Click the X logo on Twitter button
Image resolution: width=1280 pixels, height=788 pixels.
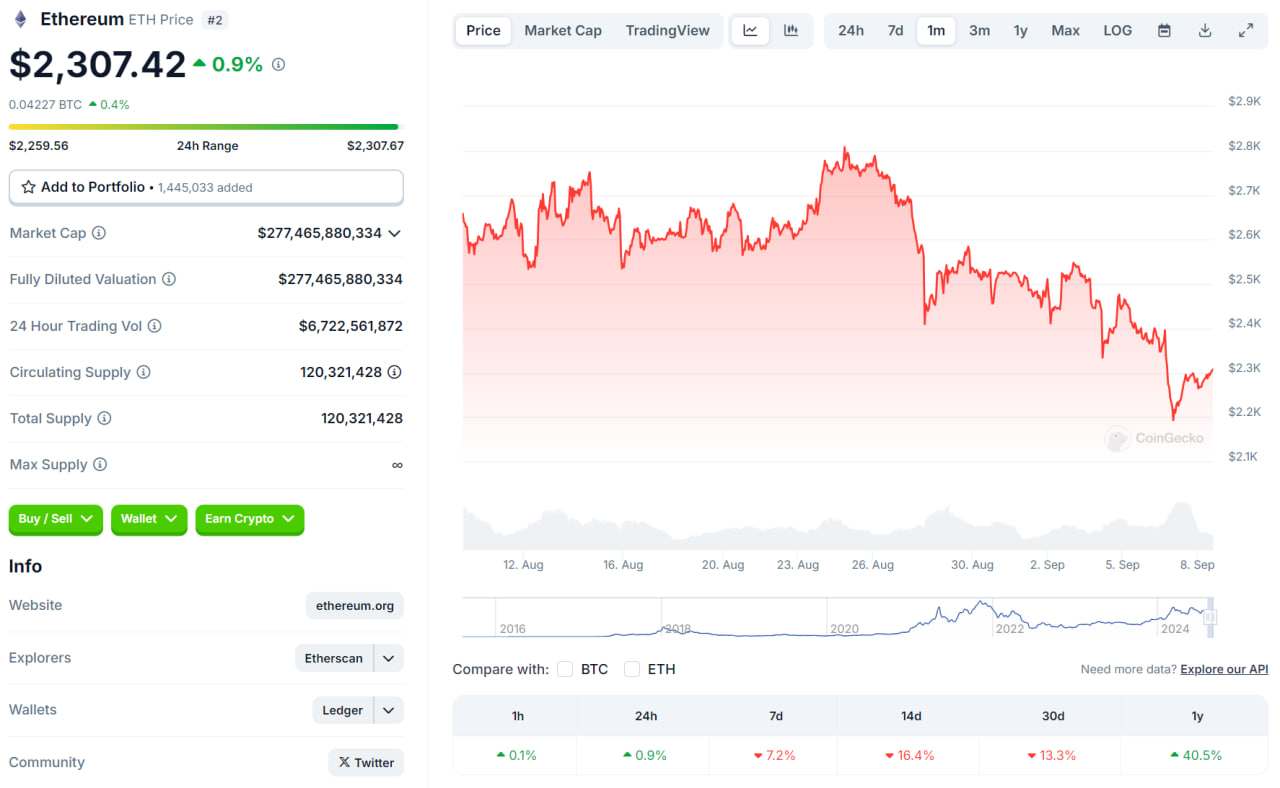tap(344, 762)
